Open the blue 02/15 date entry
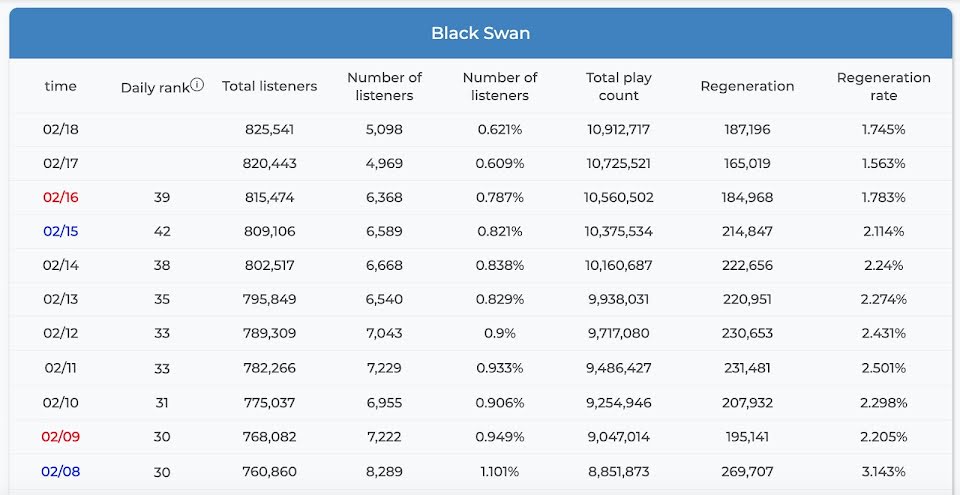960x495 pixels. (61, 232)
